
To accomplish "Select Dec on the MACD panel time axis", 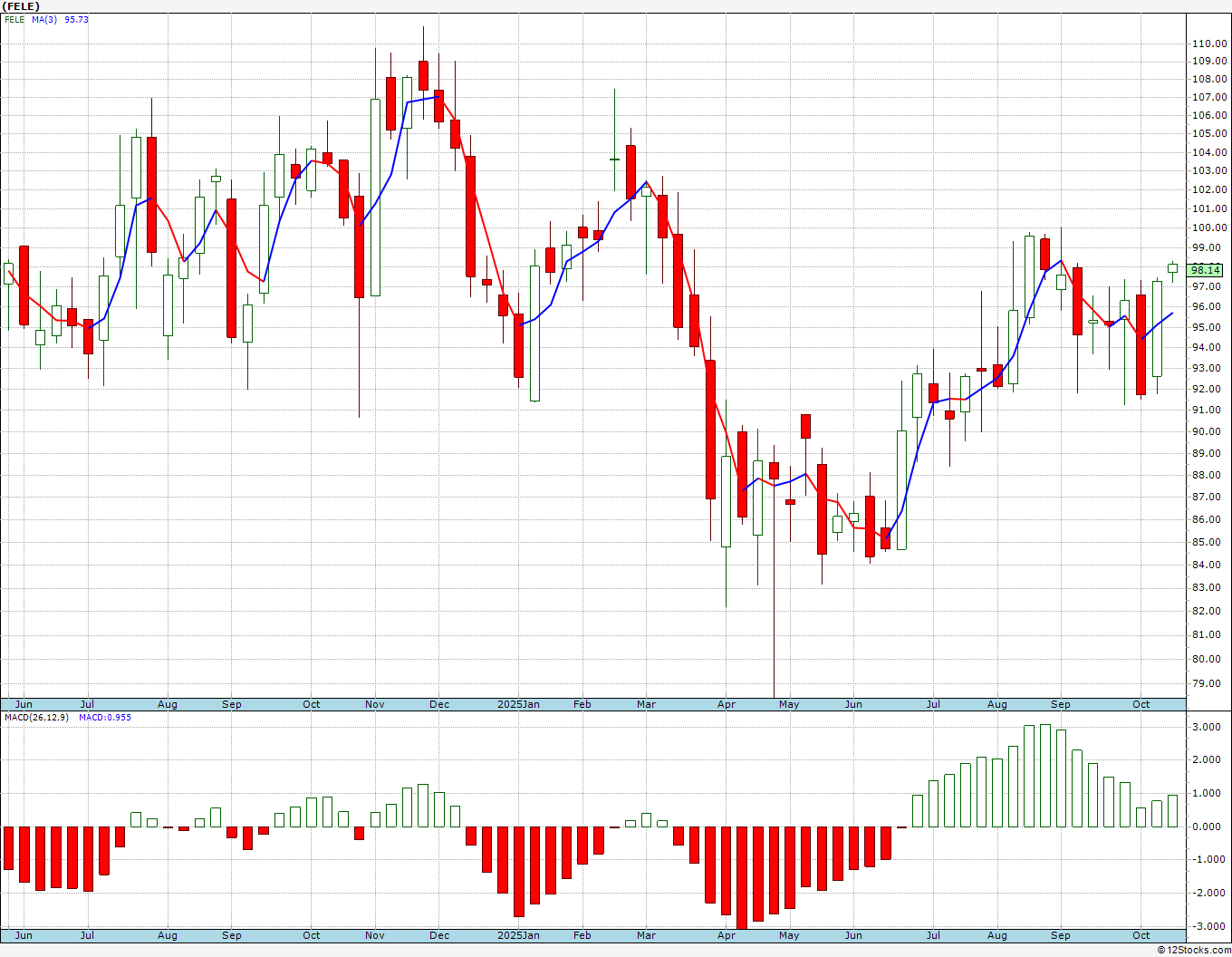I will [x=439, y=935].
